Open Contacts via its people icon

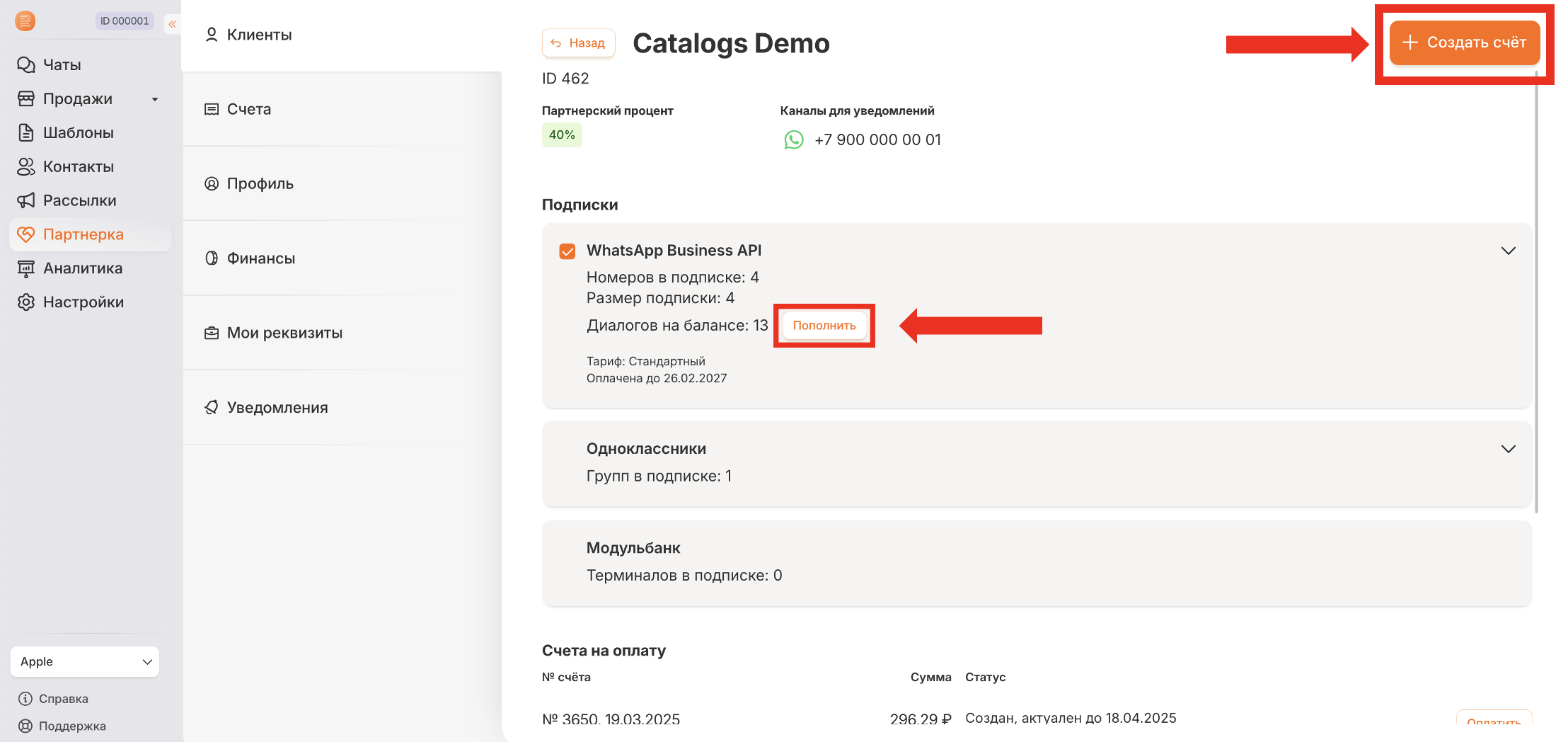pyautogui.click(x=26, y=166)
